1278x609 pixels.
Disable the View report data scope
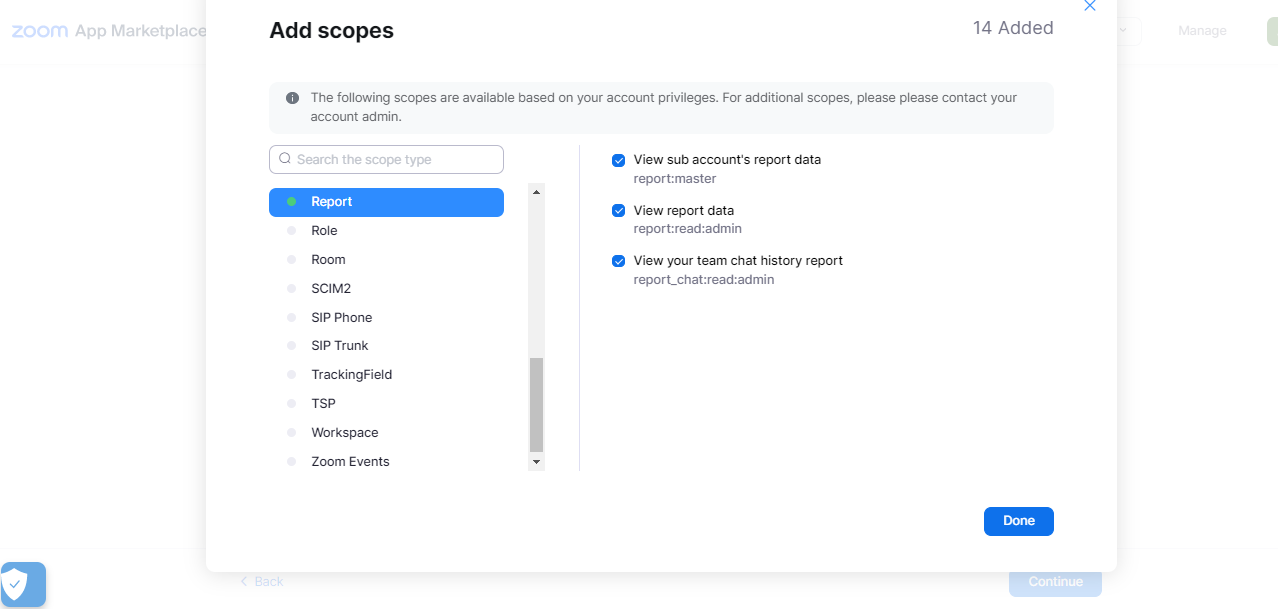[618, 210]
